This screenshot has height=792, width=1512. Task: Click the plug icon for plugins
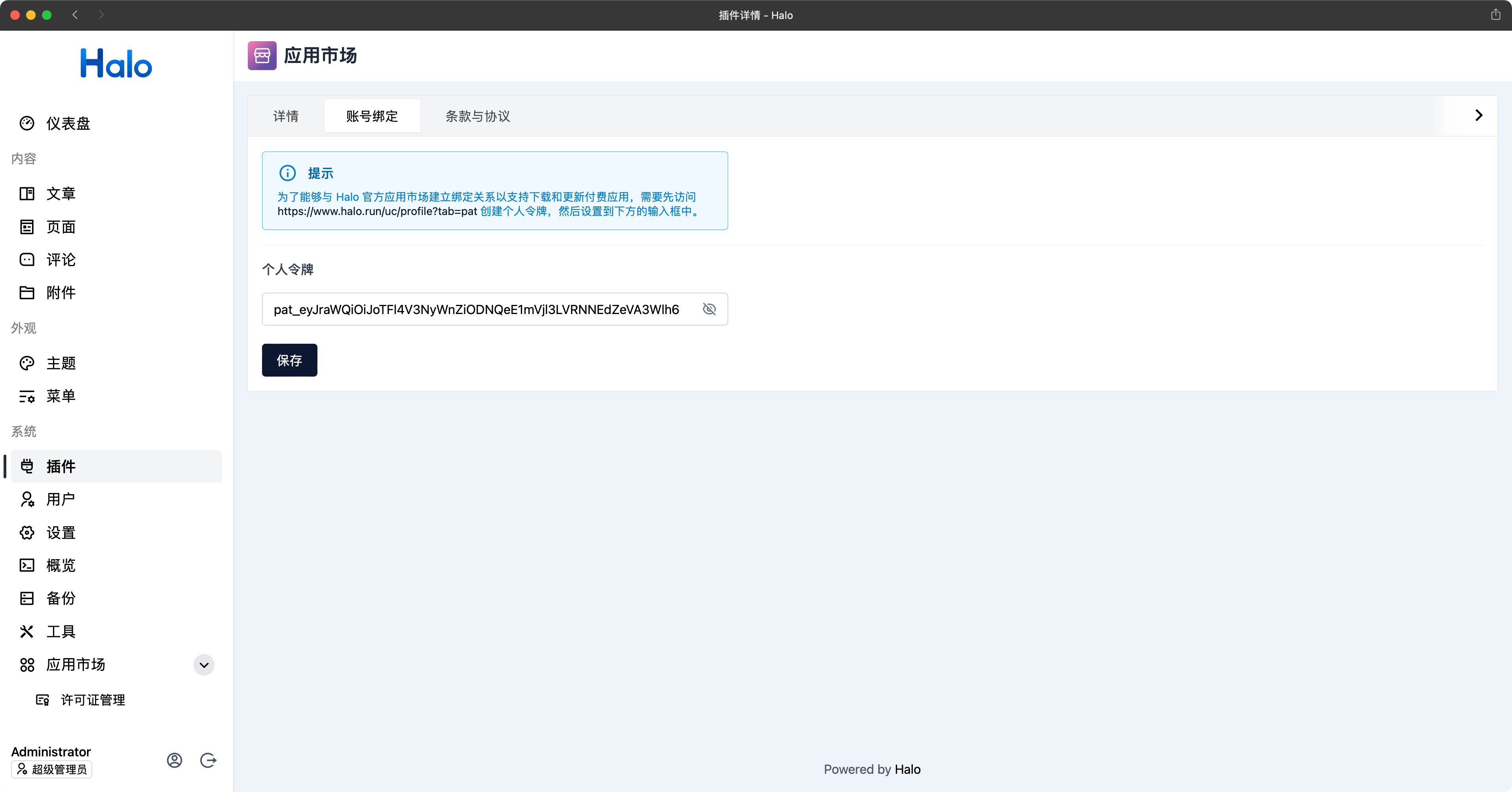pyautogui.click(x=27, y=466)
